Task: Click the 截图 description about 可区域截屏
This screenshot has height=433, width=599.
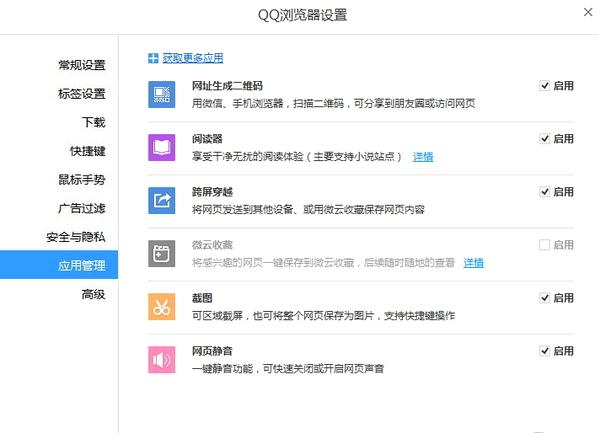Action: pos(324,315)
